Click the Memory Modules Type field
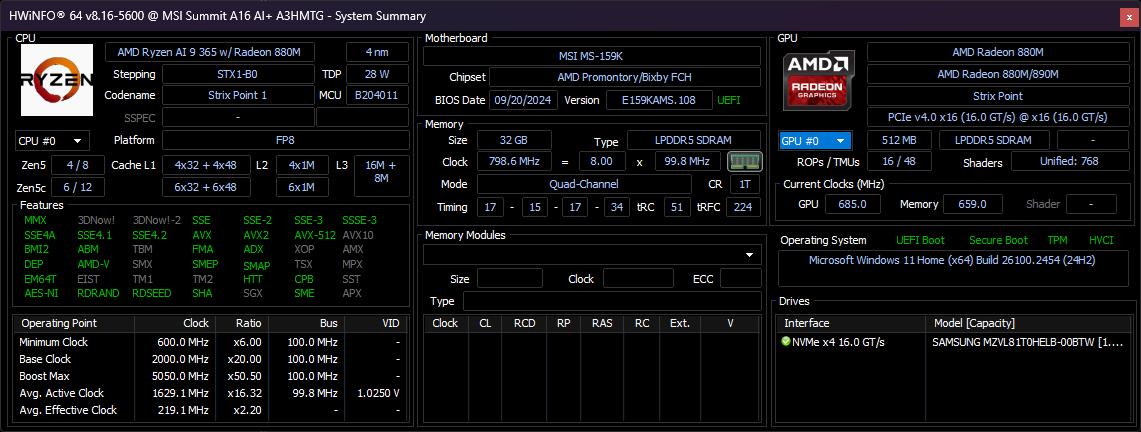1141x432 pixels. tap(612, 301)
